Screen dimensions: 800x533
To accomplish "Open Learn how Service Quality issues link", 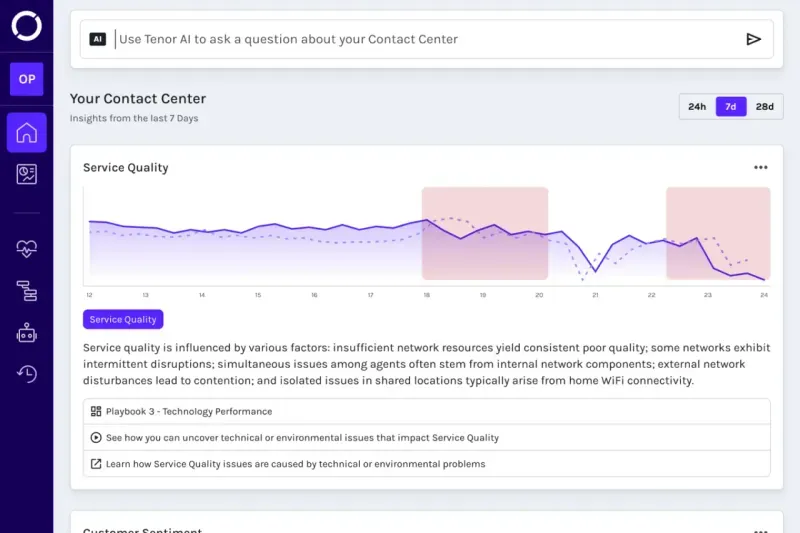I will click(295, 464).
